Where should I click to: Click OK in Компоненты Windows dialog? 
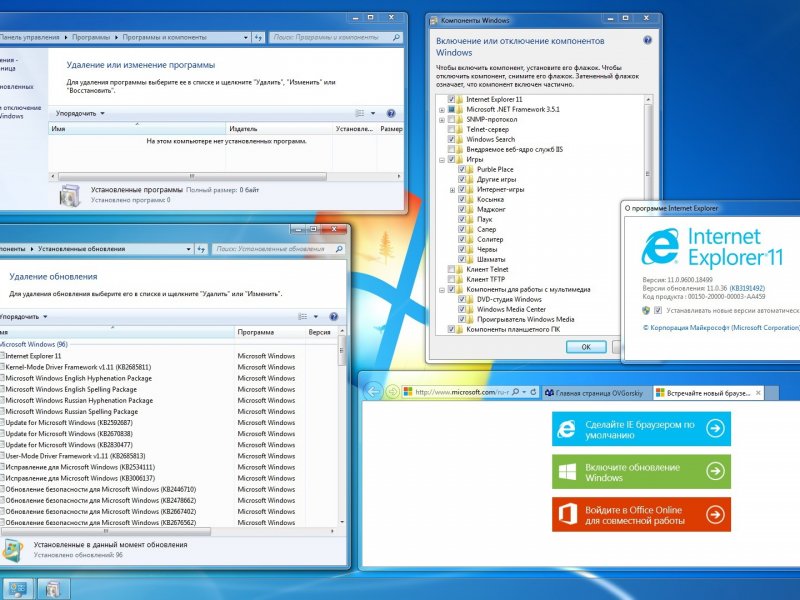586,347
